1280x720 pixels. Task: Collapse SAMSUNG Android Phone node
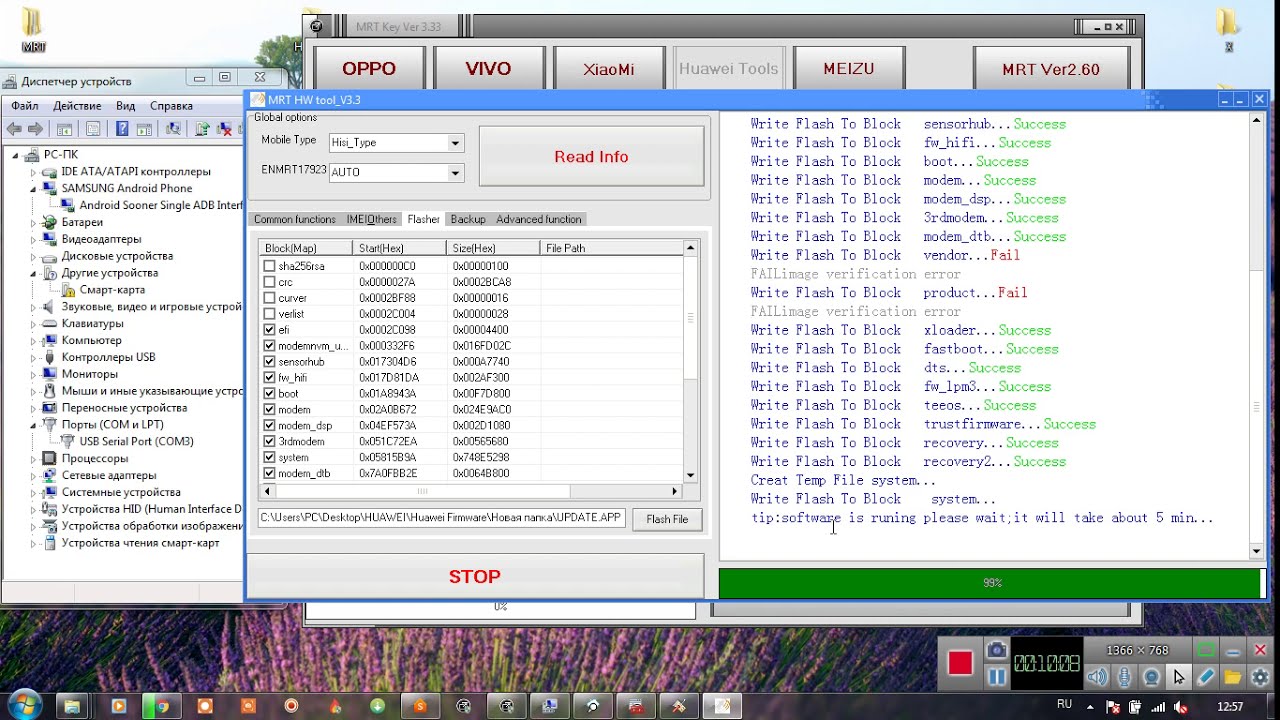[x=34, y=189]
